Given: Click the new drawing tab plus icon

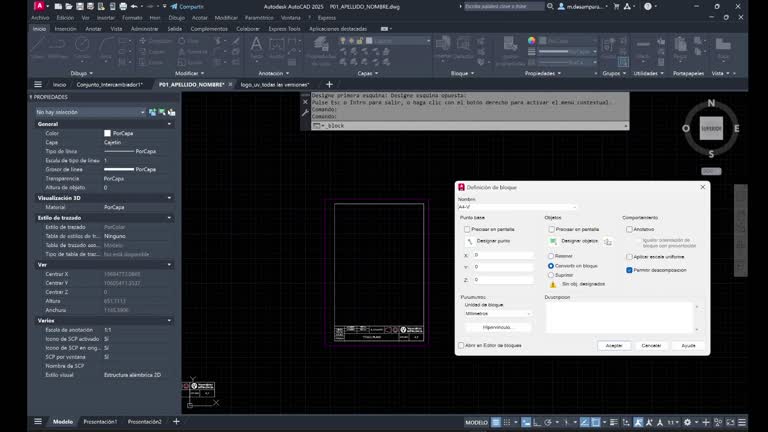Looking at the screenshot, I should point(329,84).
